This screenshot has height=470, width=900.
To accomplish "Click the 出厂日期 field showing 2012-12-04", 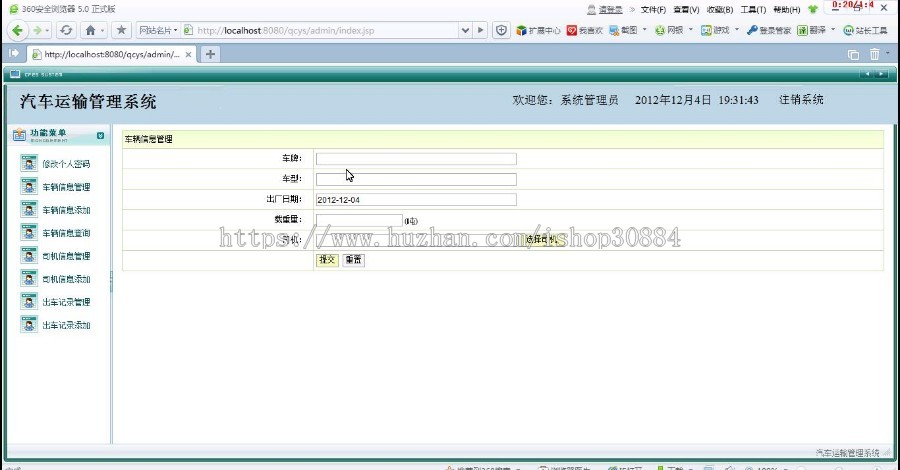I will pyautogui.click(x=416, y=200).
